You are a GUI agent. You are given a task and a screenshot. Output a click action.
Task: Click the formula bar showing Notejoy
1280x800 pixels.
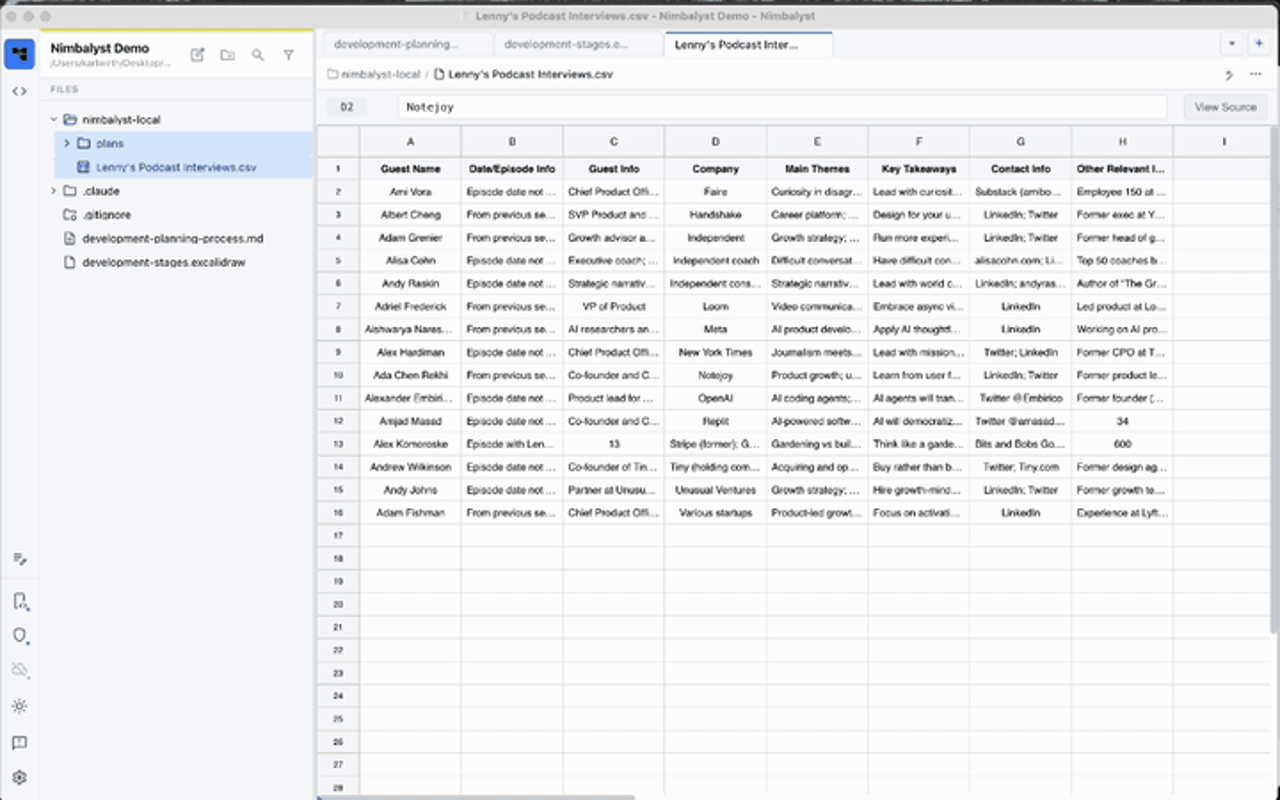pyautogui.click(x=782, y=107)
